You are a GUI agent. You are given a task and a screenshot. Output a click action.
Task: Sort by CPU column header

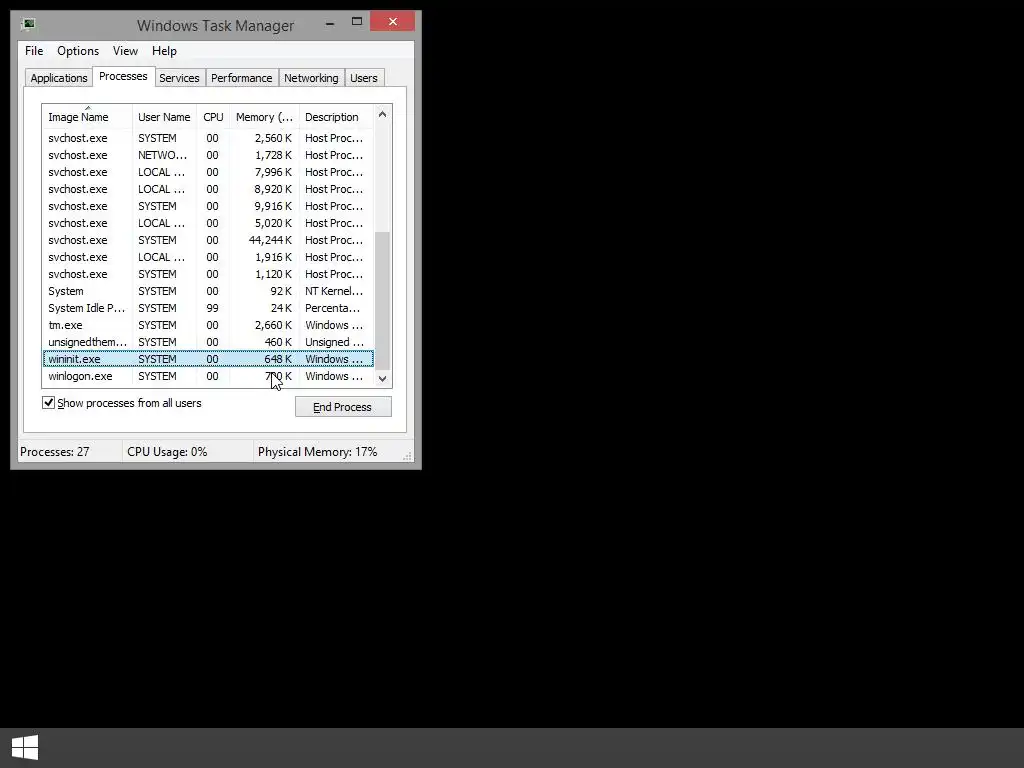point(213,117)
